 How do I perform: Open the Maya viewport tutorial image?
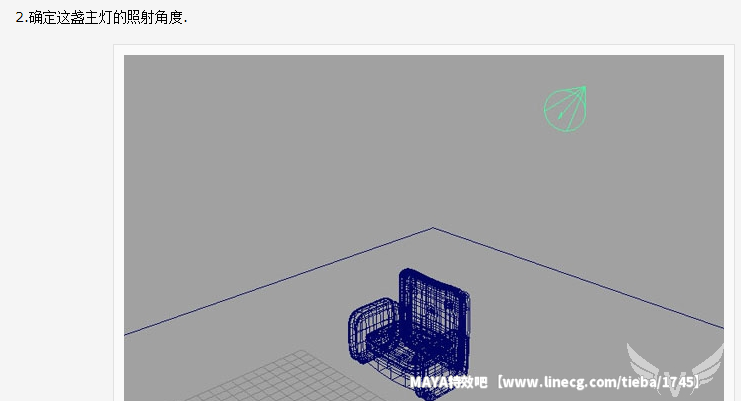[x=423, y=228]
